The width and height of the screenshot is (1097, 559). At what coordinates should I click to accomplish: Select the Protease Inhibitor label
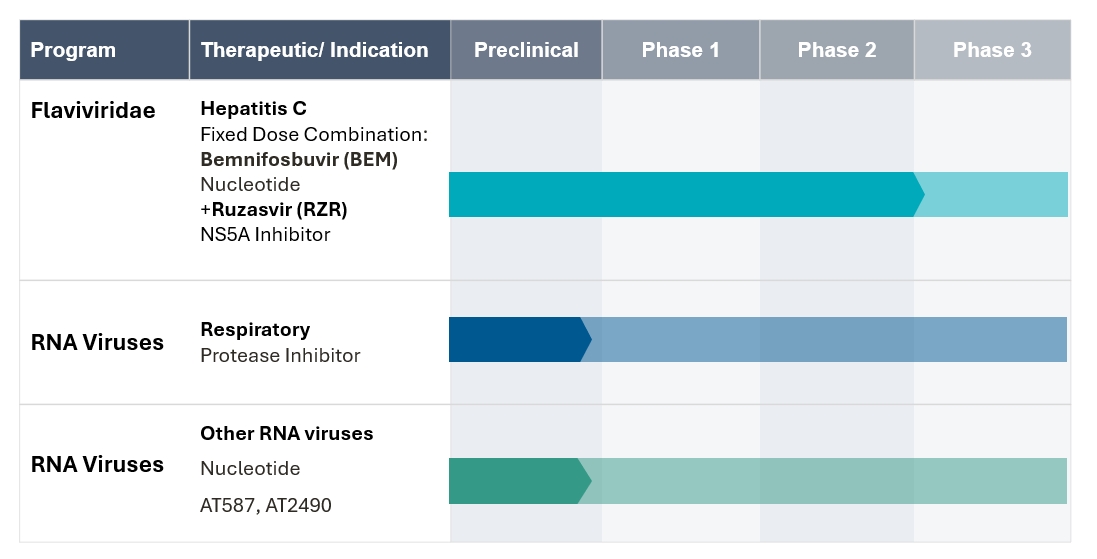[x=280, y=355]
